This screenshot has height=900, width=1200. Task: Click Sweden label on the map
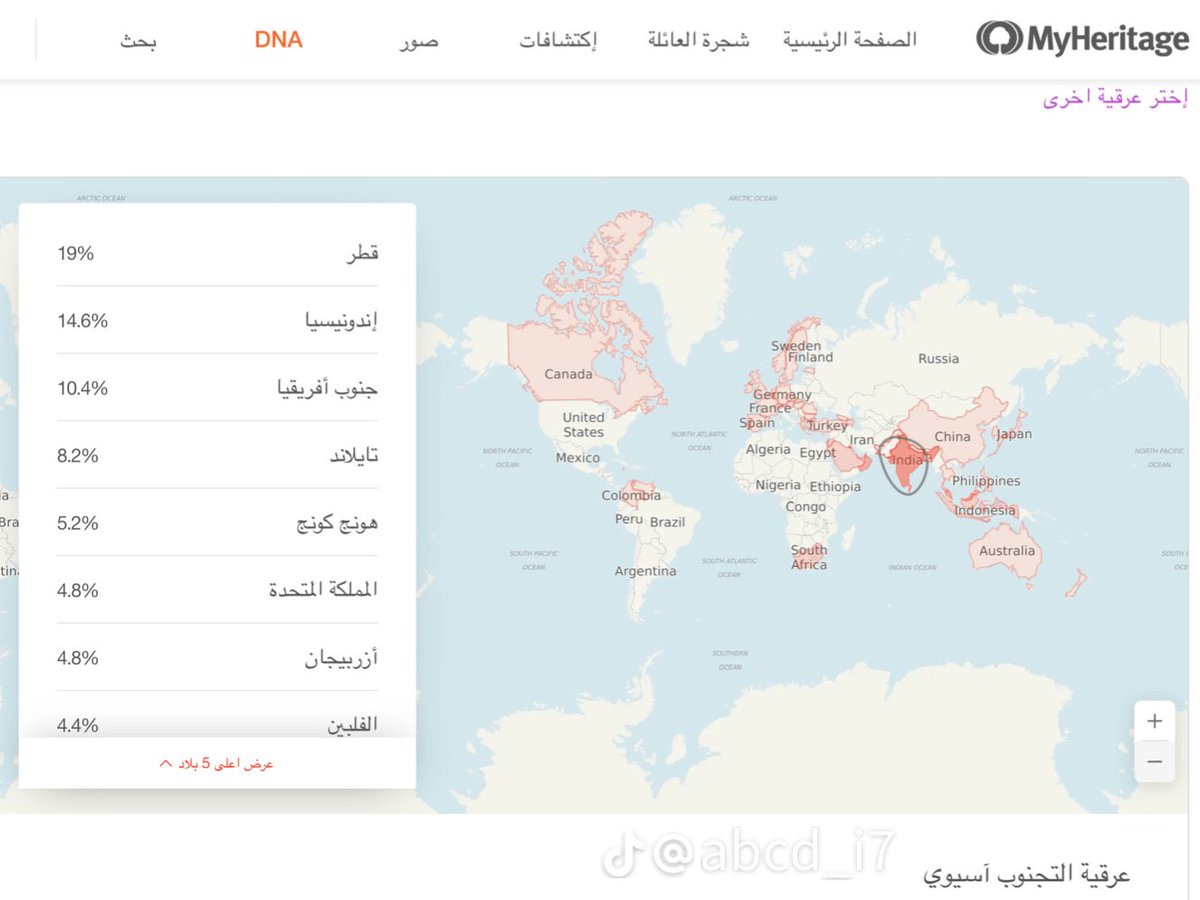pos(796,345)
